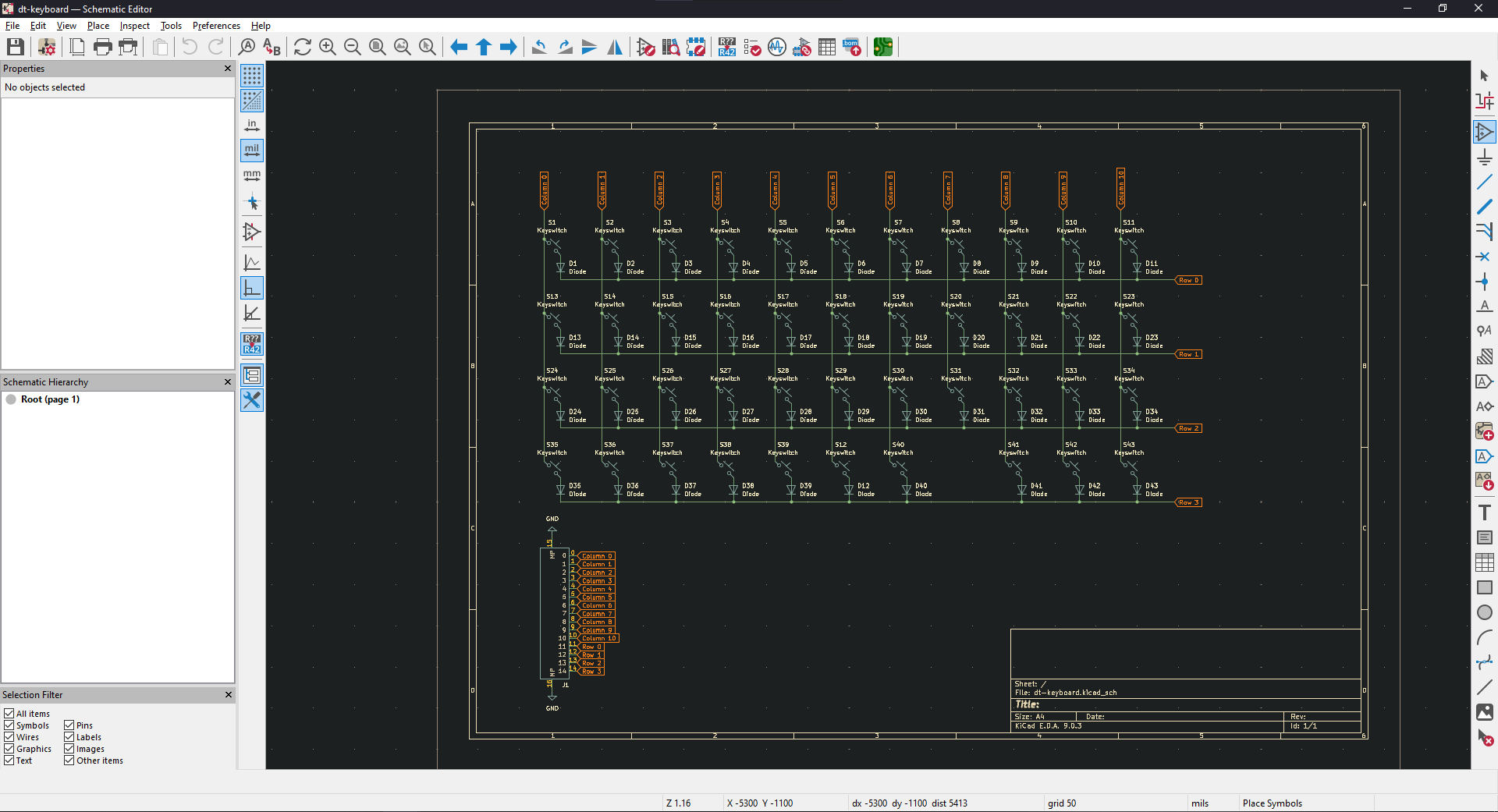
Task: Select the Draw Rectangle tool
Action: (x=1485, y=587)
